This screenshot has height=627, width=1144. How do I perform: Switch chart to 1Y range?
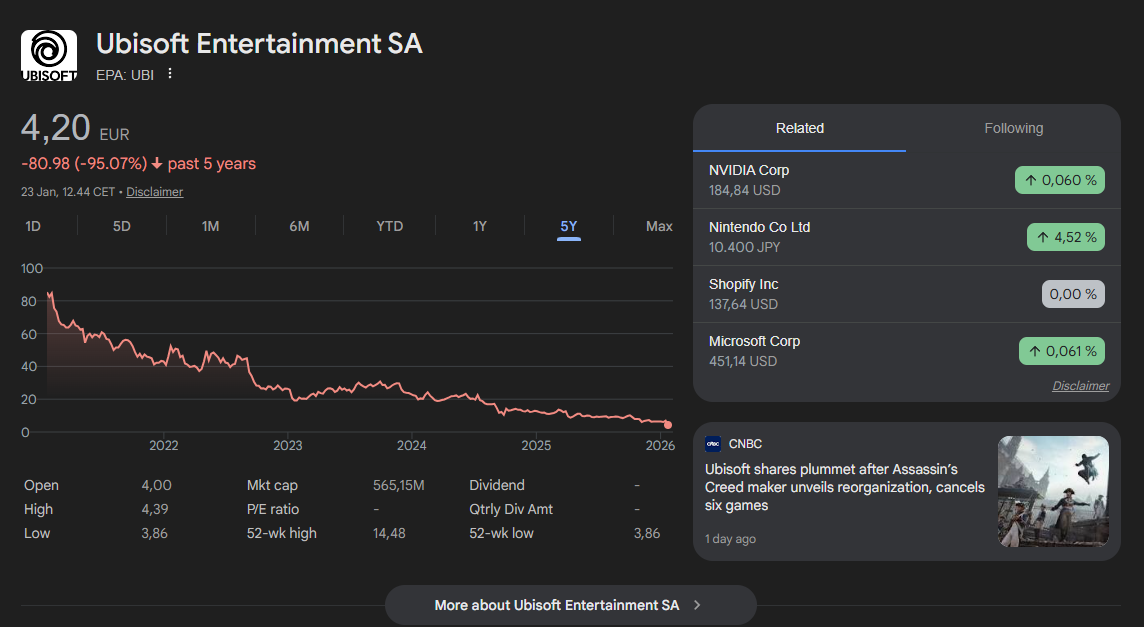click(x=480, y=226)
